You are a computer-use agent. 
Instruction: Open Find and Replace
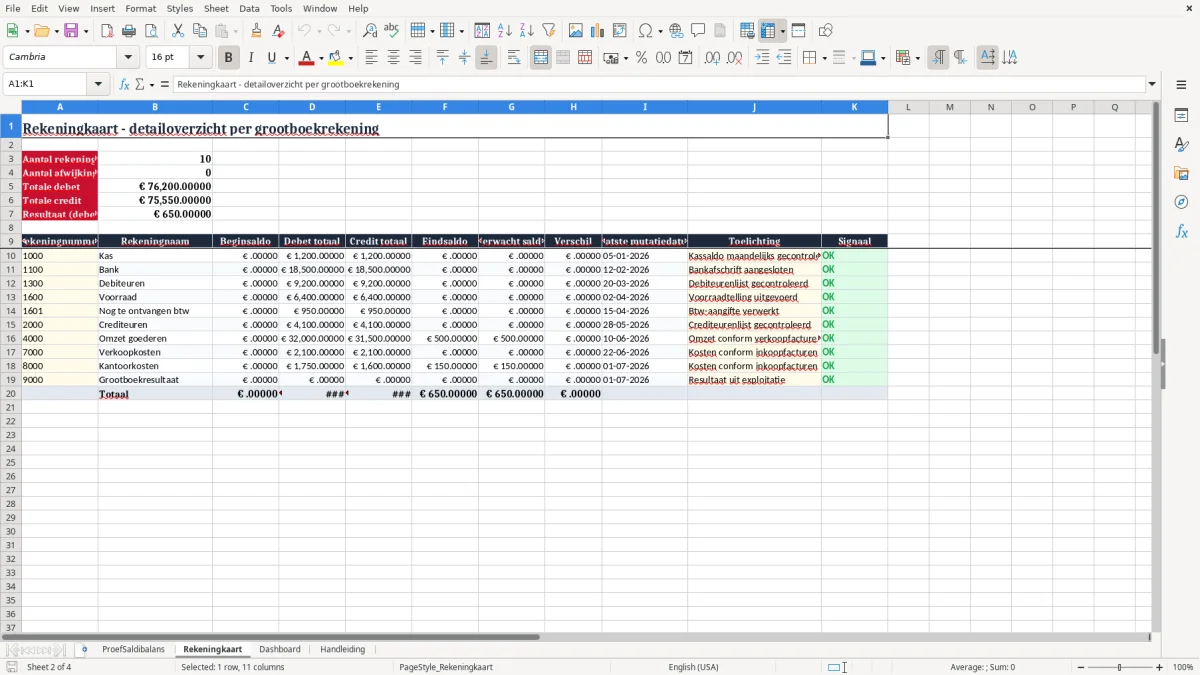coord(370,31)
